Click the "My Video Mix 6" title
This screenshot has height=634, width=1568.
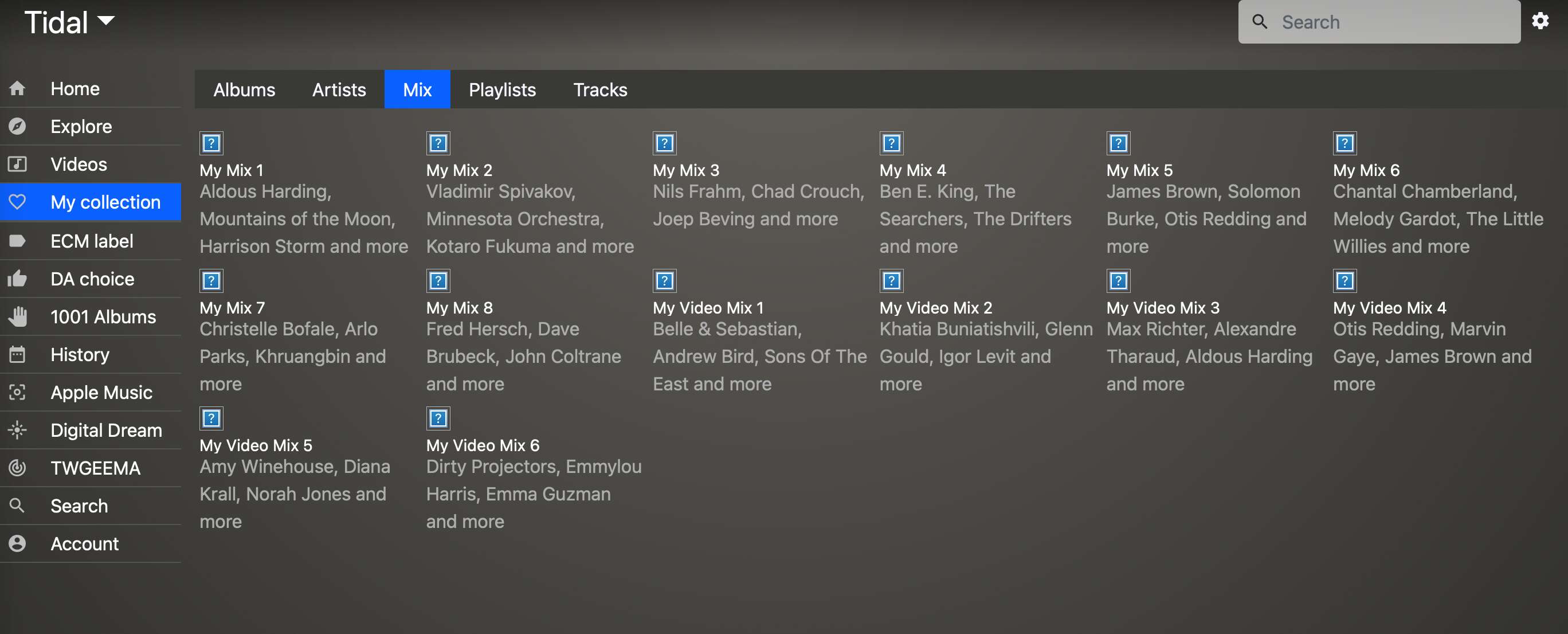pos(483,445)
